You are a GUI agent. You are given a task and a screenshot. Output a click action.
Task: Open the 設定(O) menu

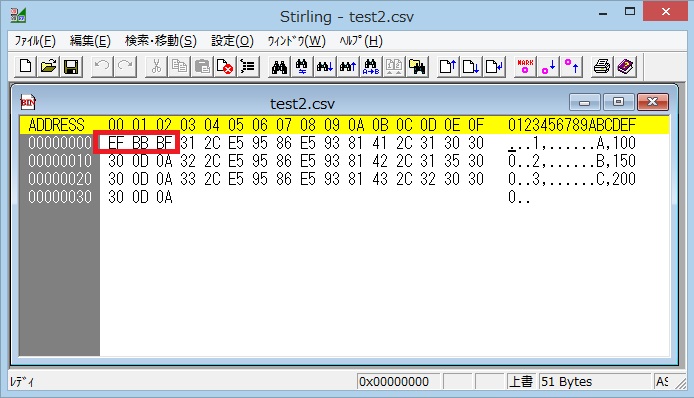232,41
